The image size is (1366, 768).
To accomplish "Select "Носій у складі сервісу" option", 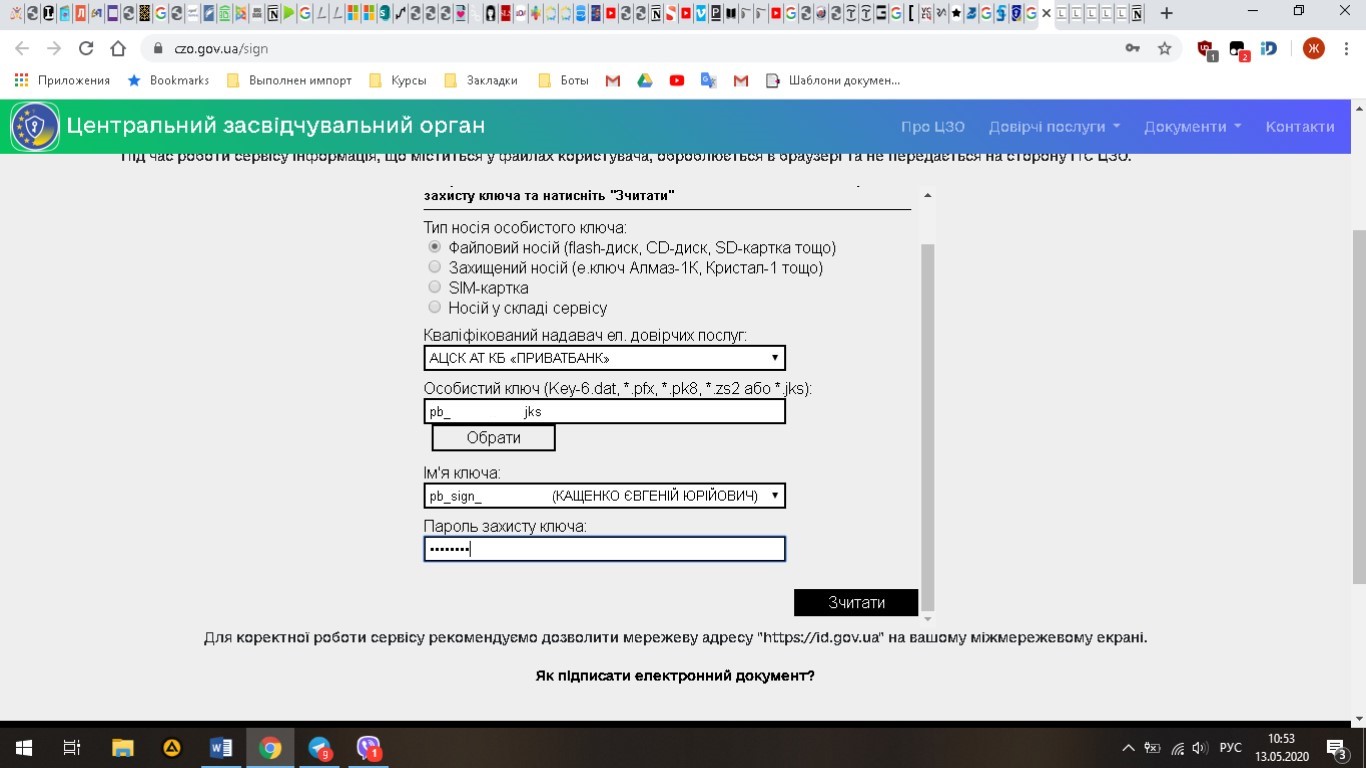I will pos(434,307).
